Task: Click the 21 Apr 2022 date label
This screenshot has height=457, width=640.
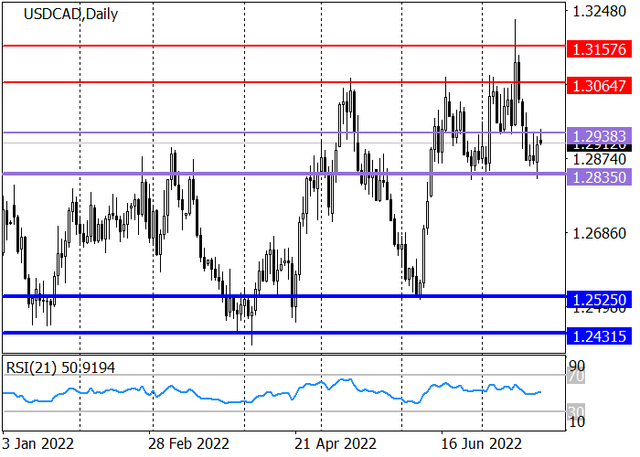Action: (x=335, y=444)
